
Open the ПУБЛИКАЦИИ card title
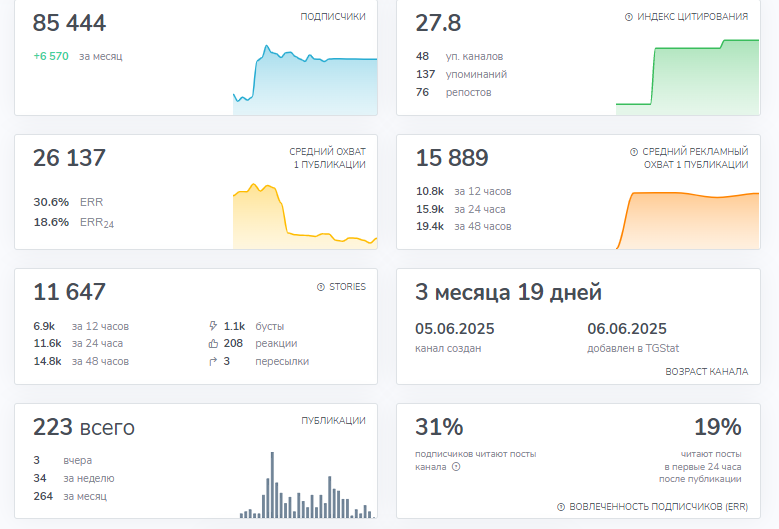pos(333,420)
